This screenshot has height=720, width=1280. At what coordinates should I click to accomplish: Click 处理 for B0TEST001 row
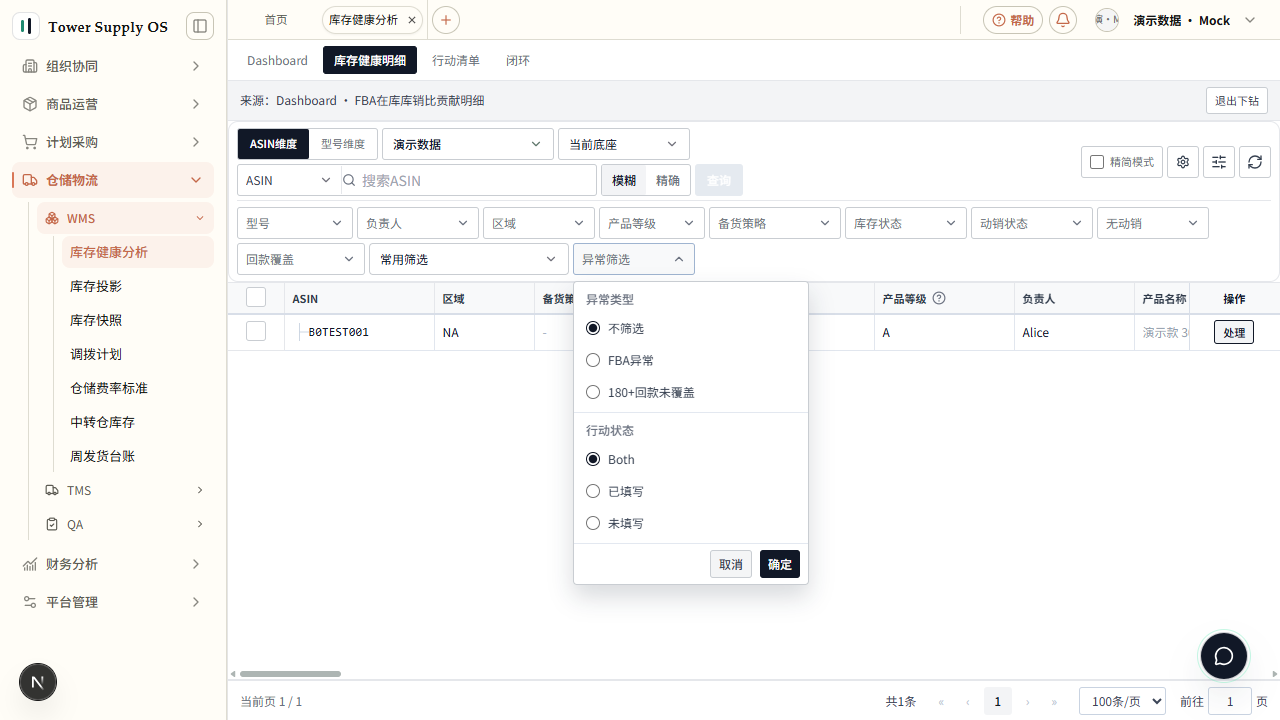click(1234, 332)
